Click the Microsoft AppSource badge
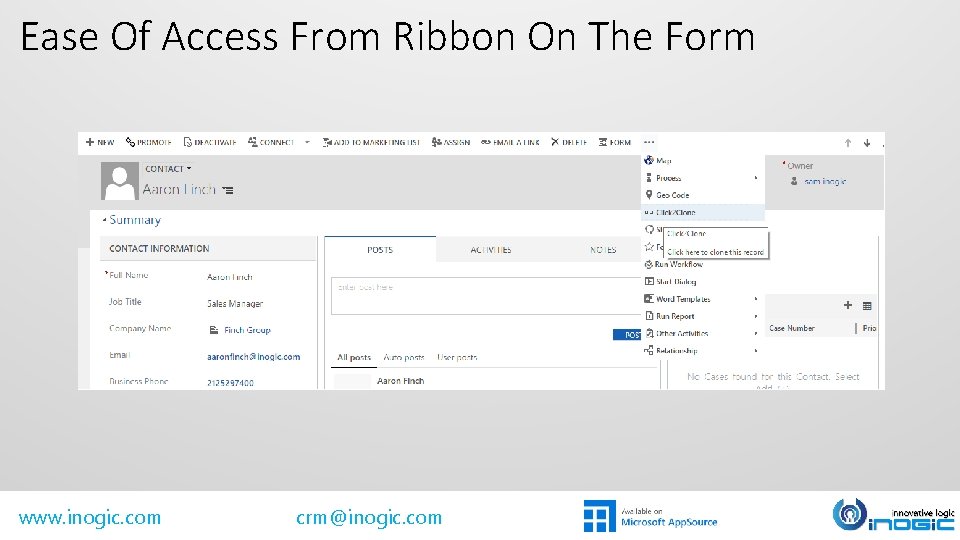Screen dimensions: 960x540 point(650,516)
